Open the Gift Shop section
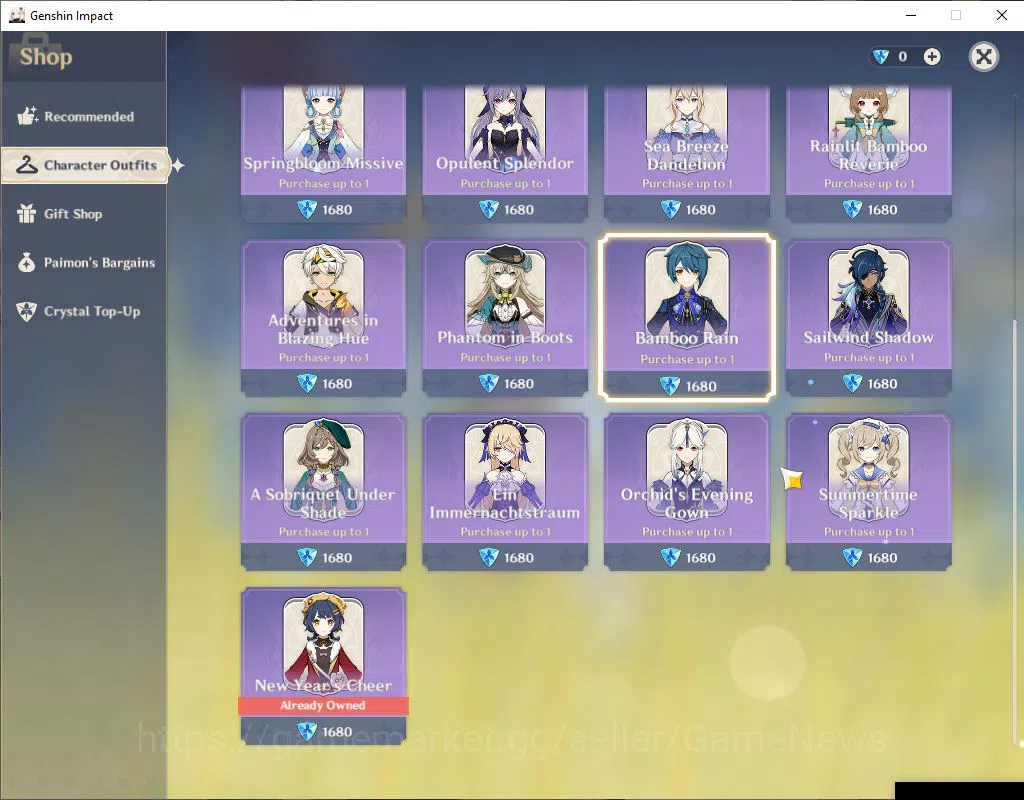The image size is (1024, 800). [84, 214]
